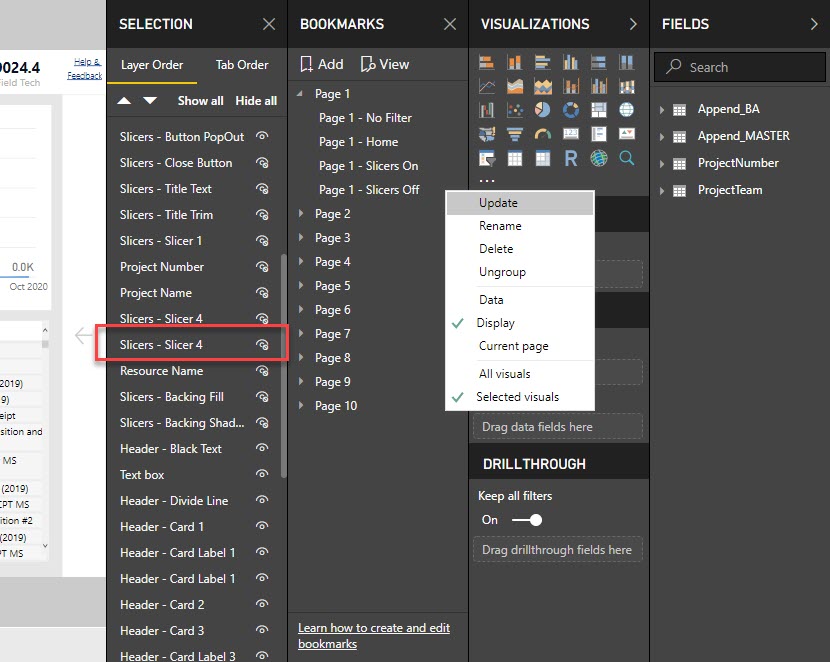Insert a Matrix visual
Image resolution: width=830 pixels, height=662 pixels.
tap(543, 158)
